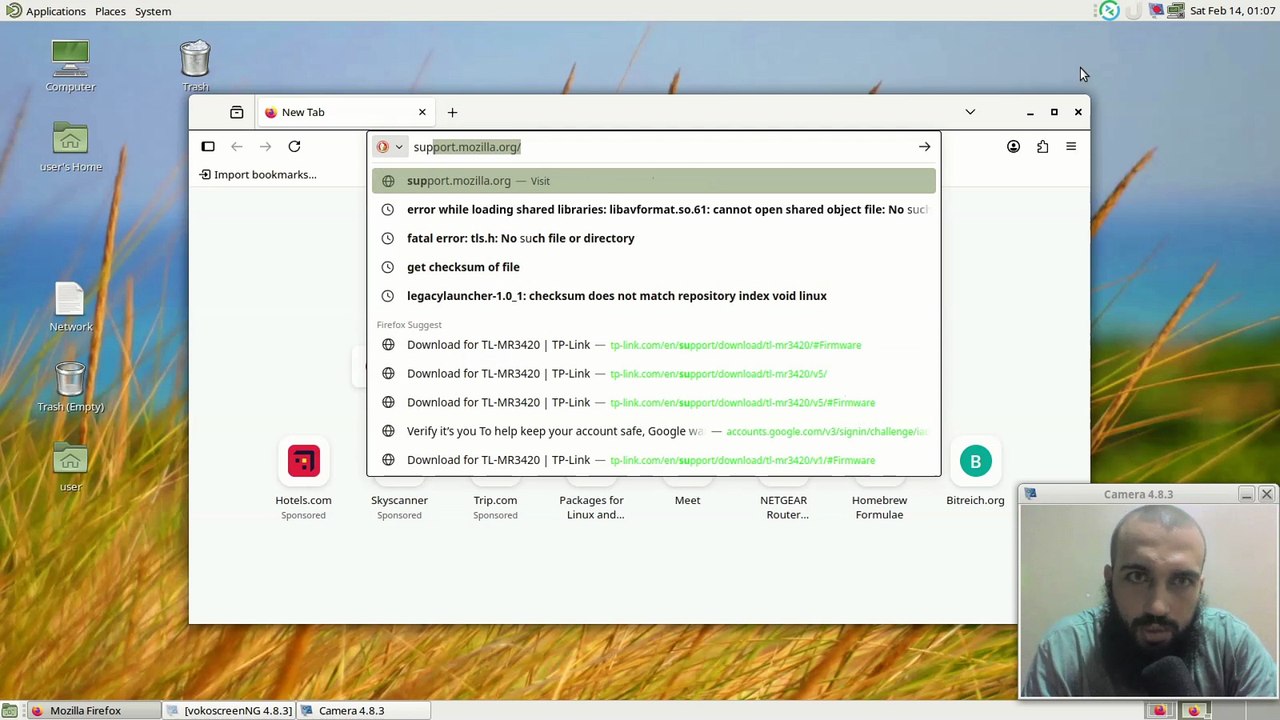The height and width of the screenshot is (720, 1280).
Task: Open the Applications menu
Action: (46, 11)
